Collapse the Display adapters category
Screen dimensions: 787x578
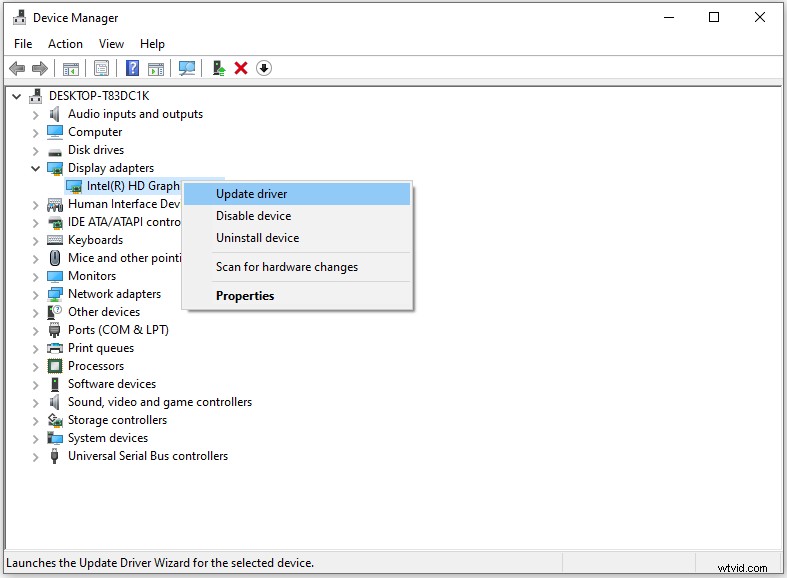pyautogui.click(x=35, y=168)
